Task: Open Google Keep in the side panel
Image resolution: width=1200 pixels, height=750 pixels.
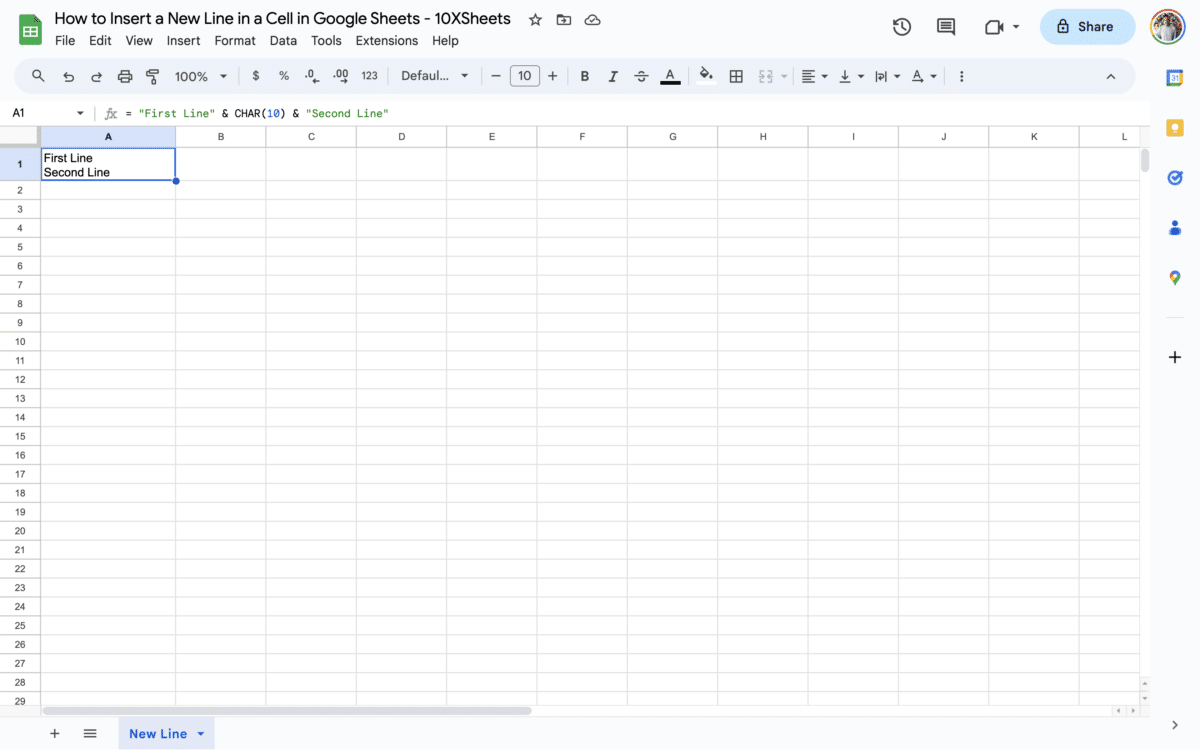Action: point(1175,127)
